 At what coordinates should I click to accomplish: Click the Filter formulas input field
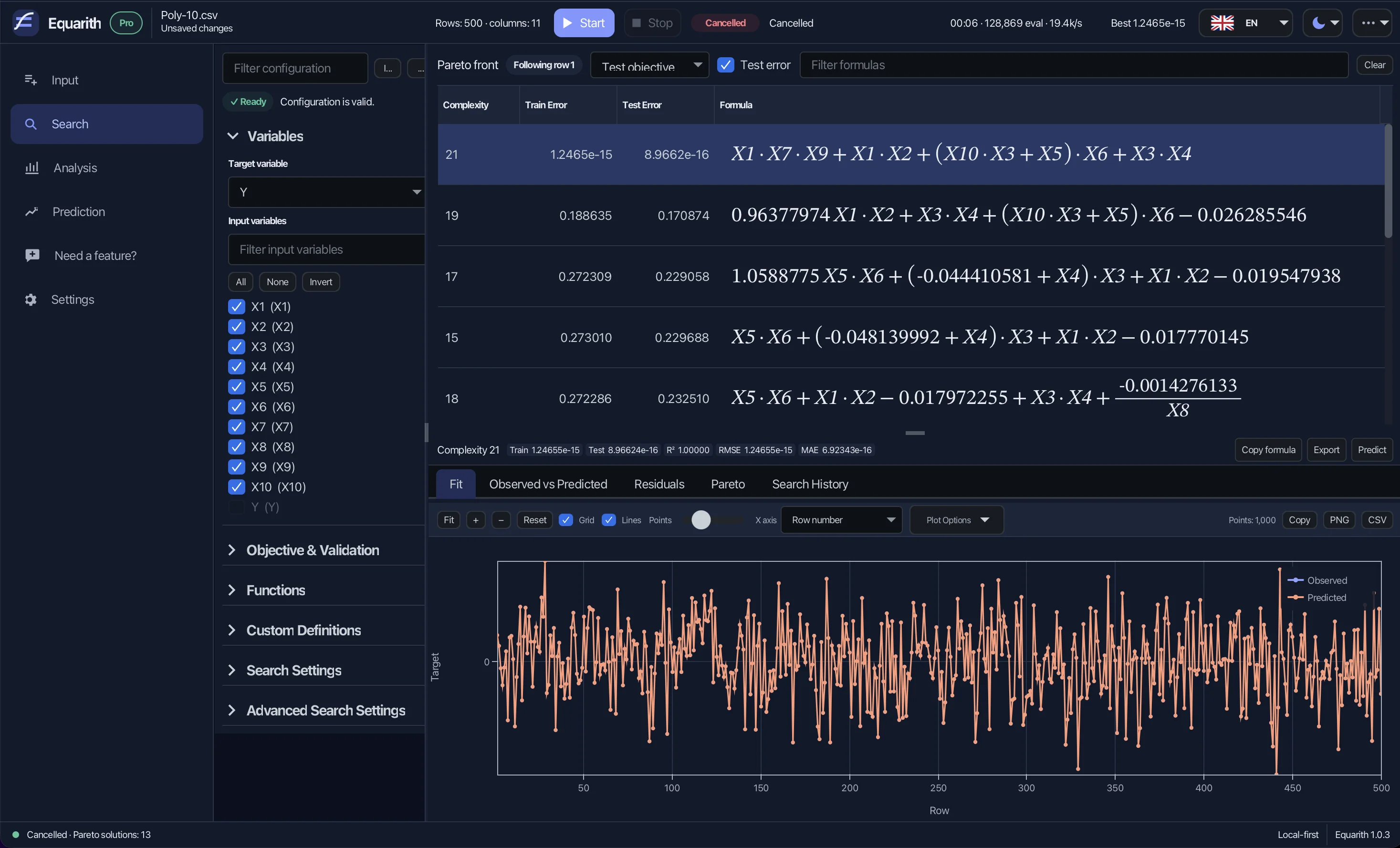[1074, 65]
